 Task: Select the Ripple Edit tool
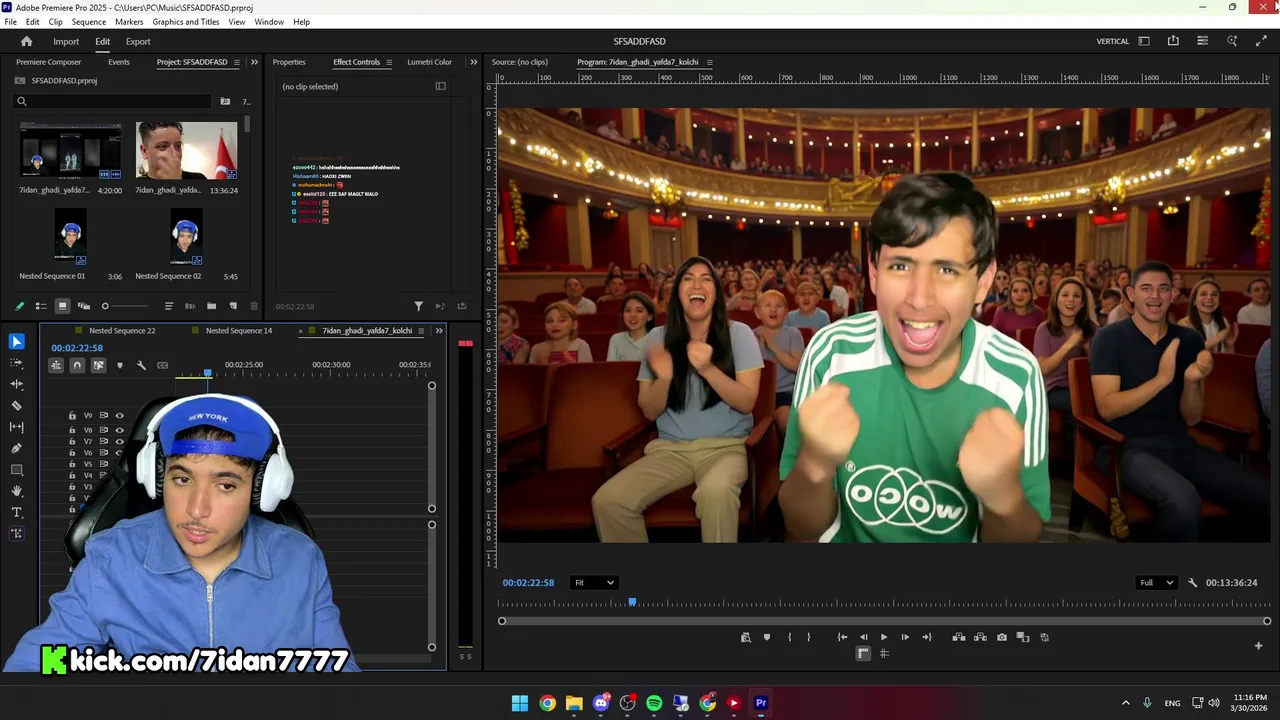[16, 384]
